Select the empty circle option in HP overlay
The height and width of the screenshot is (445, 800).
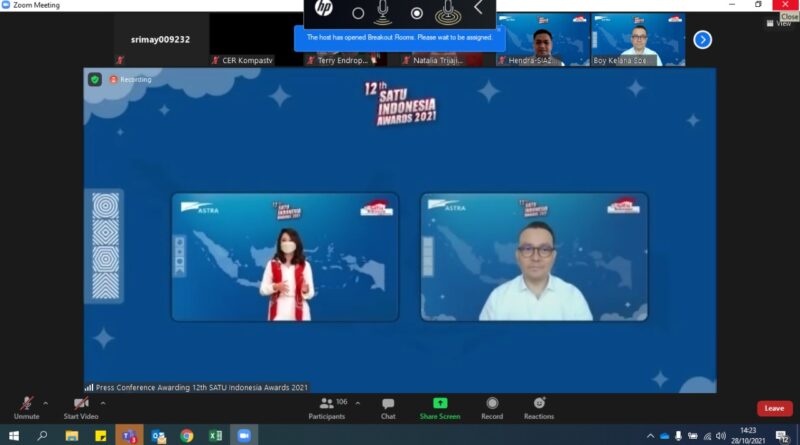pos(358,13)
